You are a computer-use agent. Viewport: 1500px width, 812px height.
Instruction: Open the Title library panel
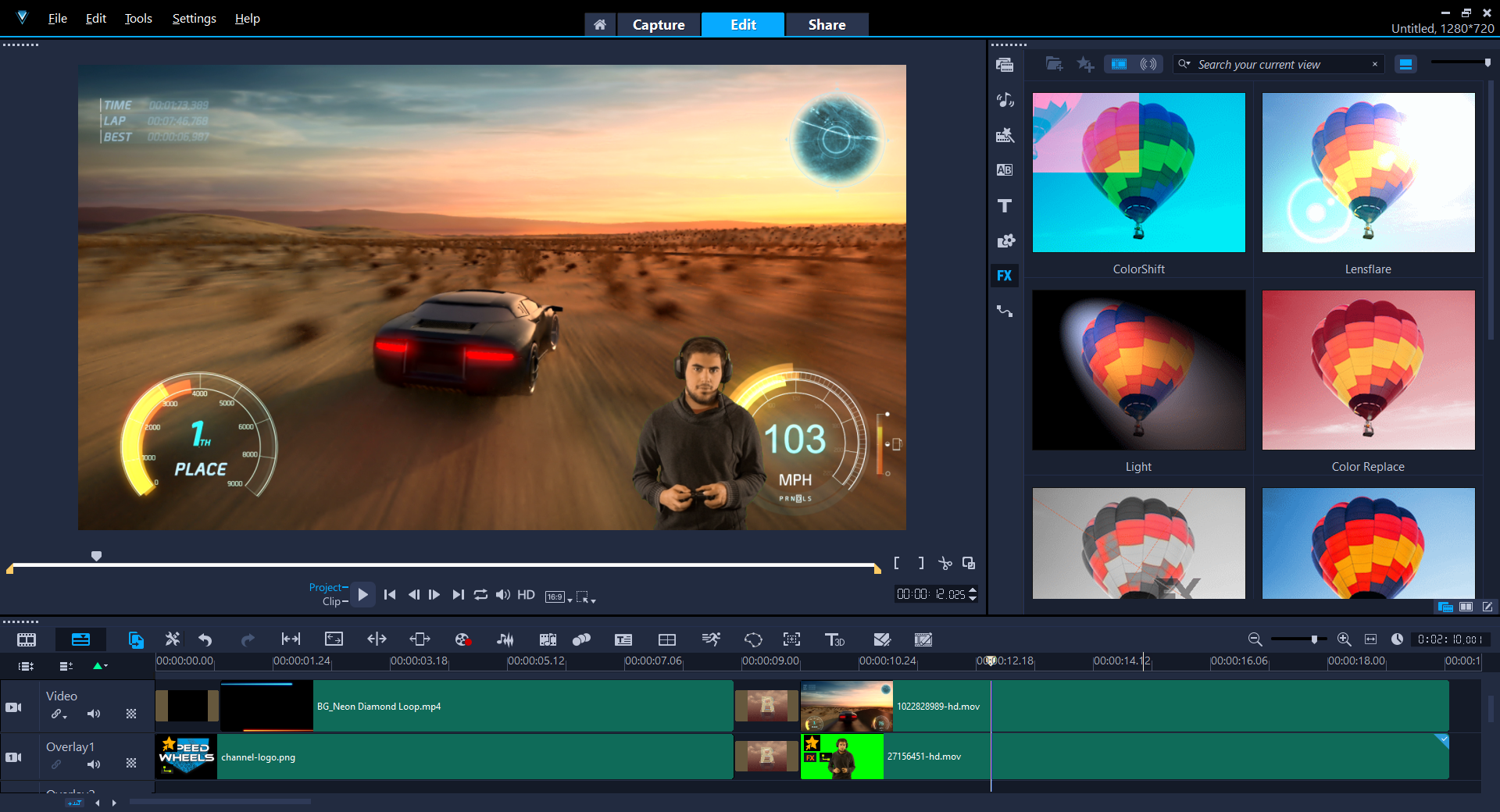(1005, 205)
